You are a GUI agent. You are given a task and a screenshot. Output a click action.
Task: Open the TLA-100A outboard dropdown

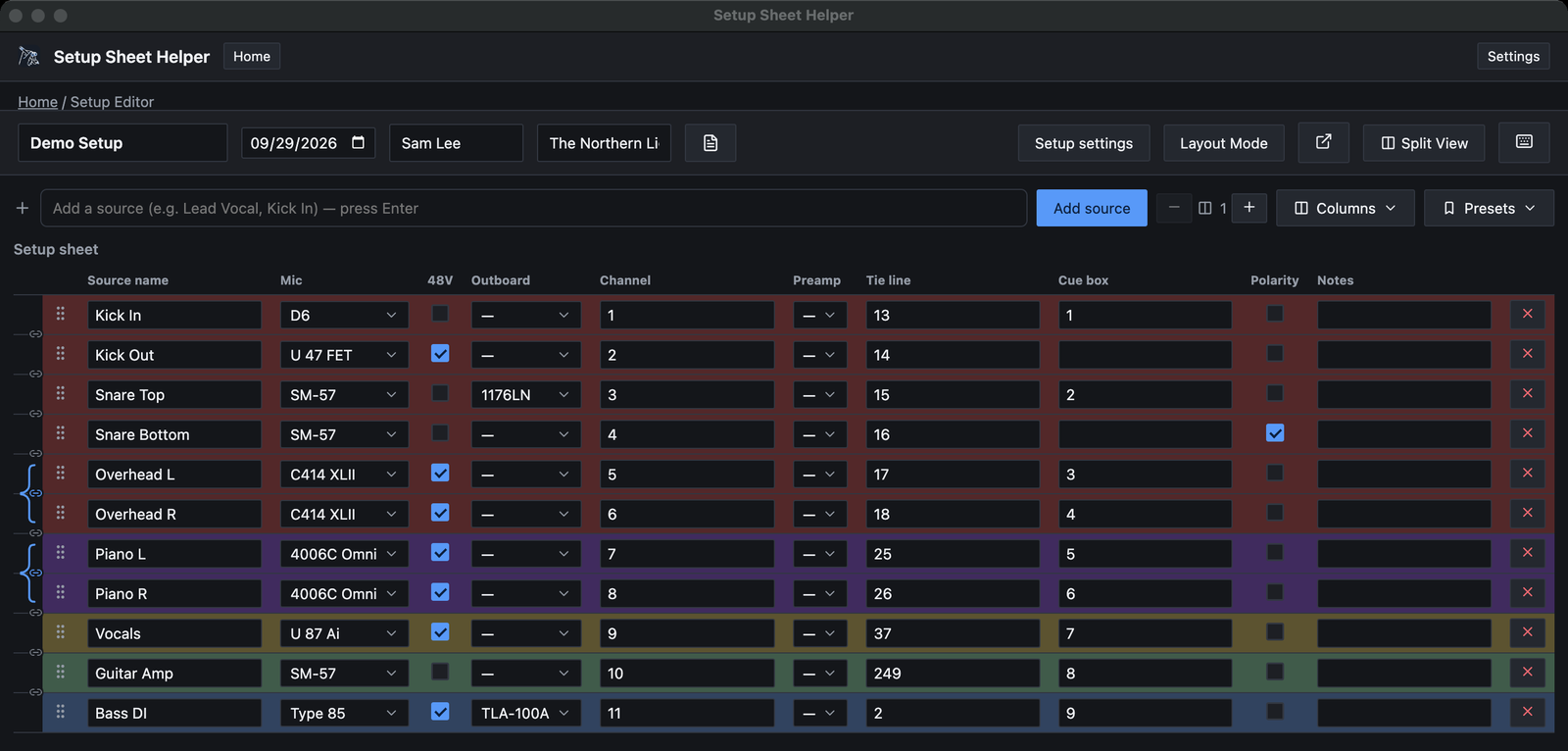point(525,713)
